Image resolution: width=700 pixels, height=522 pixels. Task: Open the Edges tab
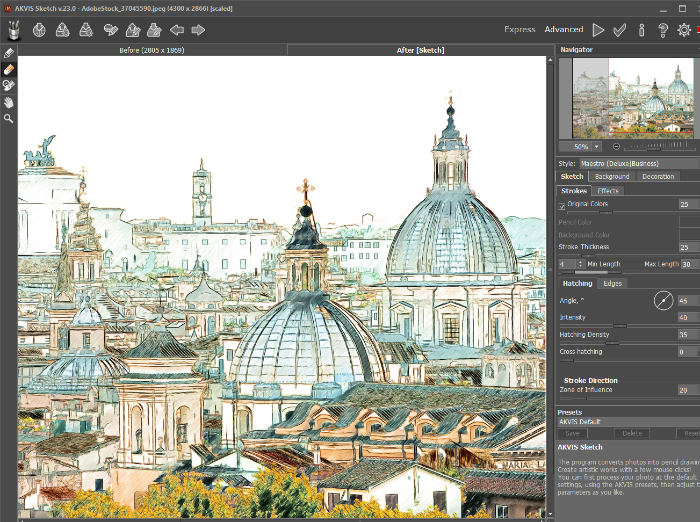(x=612, y=283)
